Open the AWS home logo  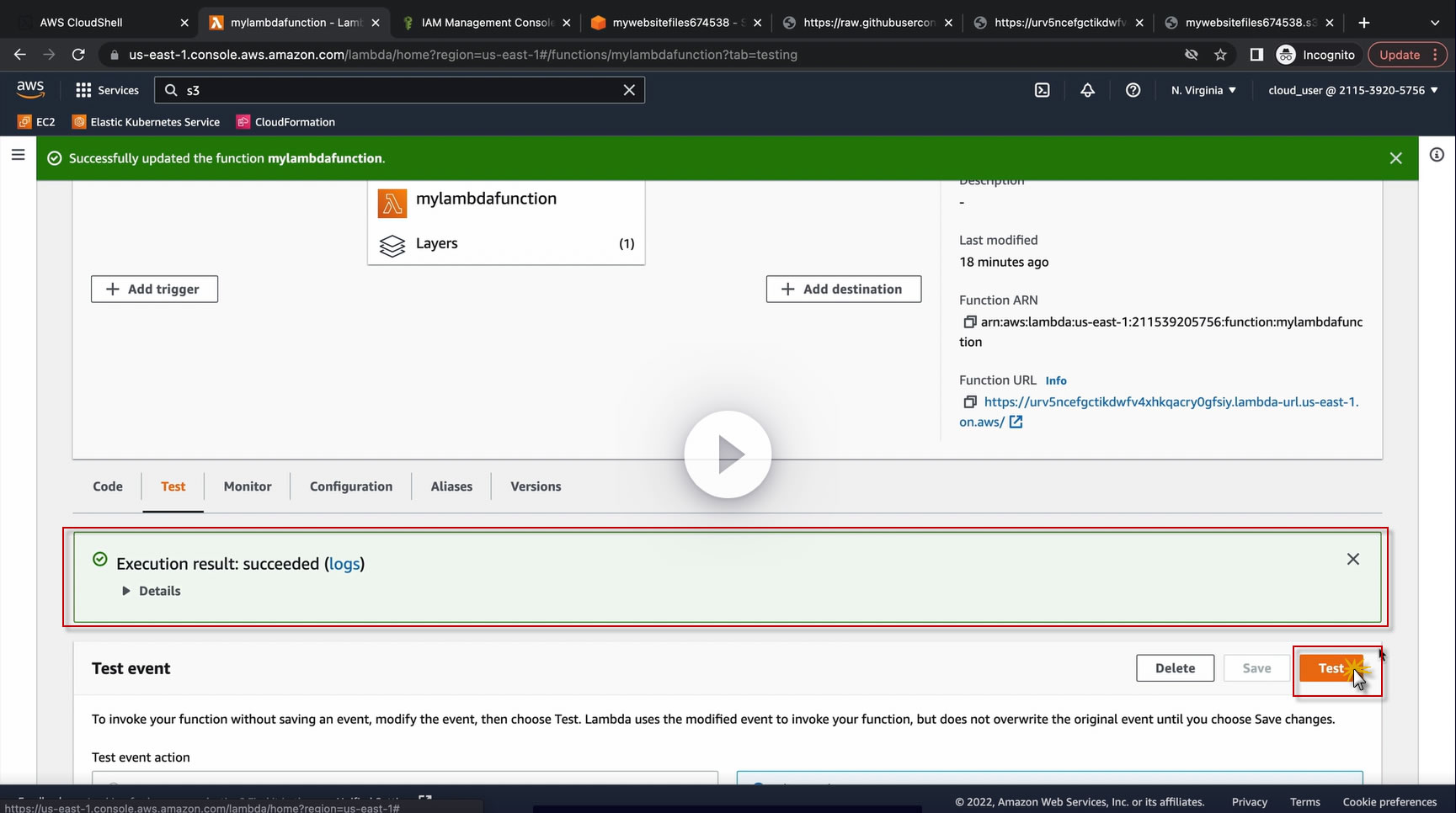coord(30,89)
